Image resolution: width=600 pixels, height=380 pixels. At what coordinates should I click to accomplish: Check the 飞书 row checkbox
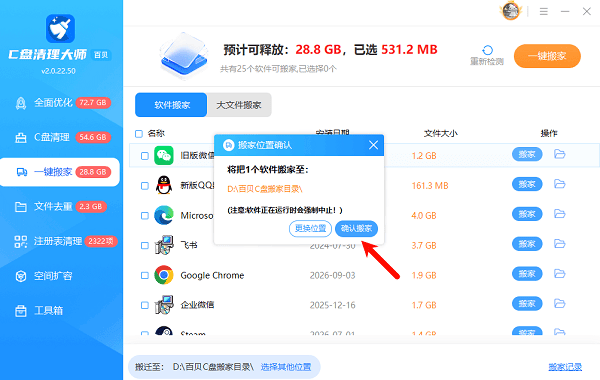[x=145, y=245]
